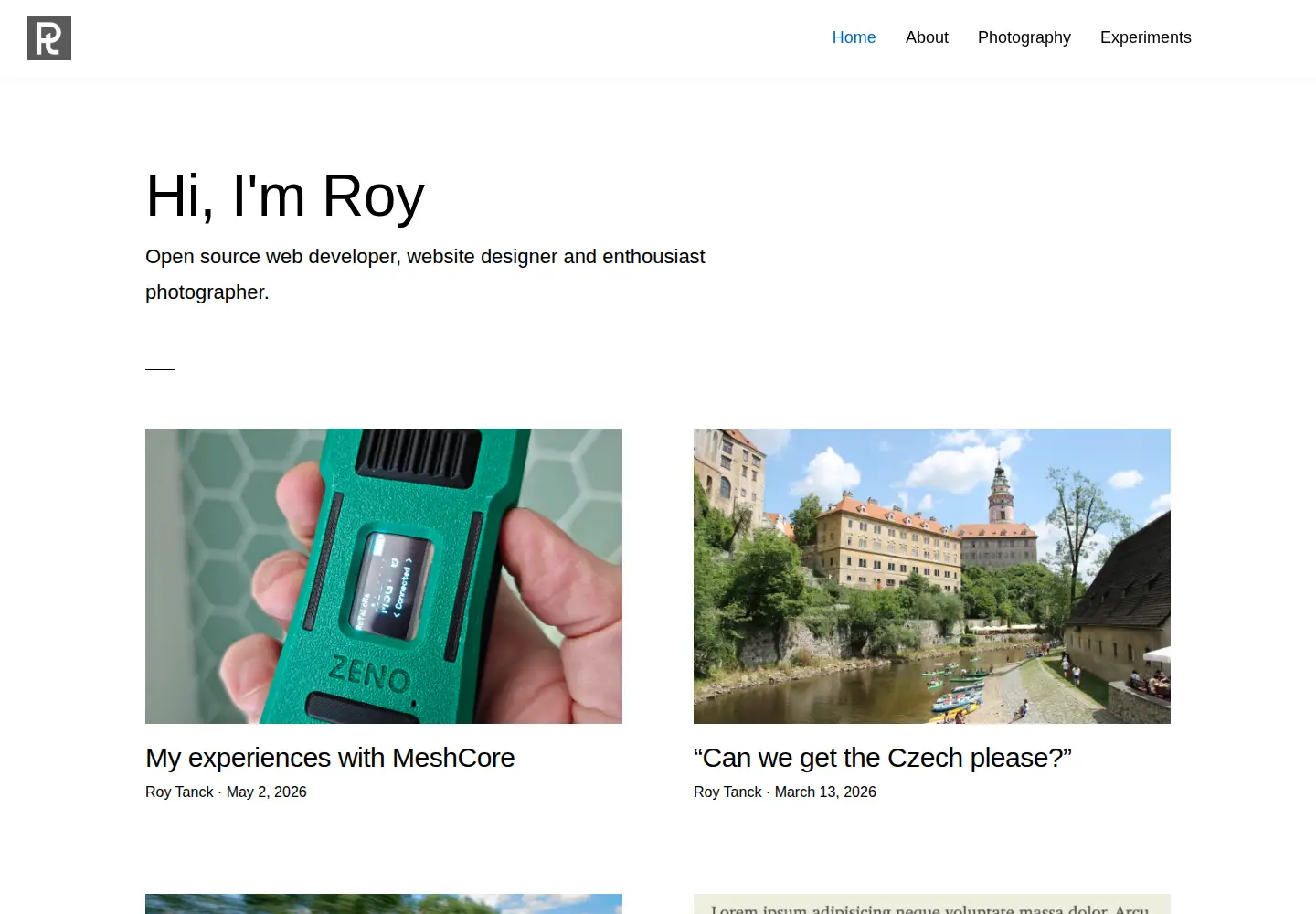Click the RT site logo icon
This screenshot has height=914, width=1316.
point(49,38)
